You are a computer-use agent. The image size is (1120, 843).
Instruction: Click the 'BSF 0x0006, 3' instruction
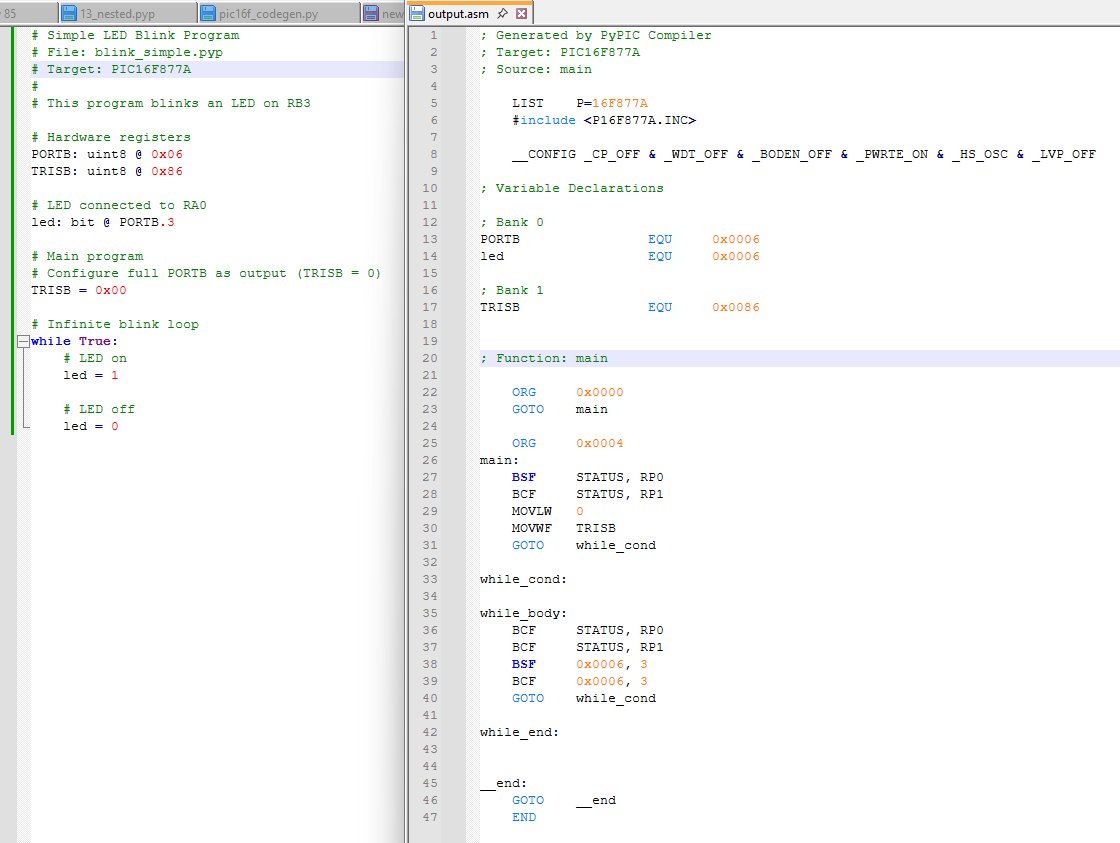(x=579, y=664)
